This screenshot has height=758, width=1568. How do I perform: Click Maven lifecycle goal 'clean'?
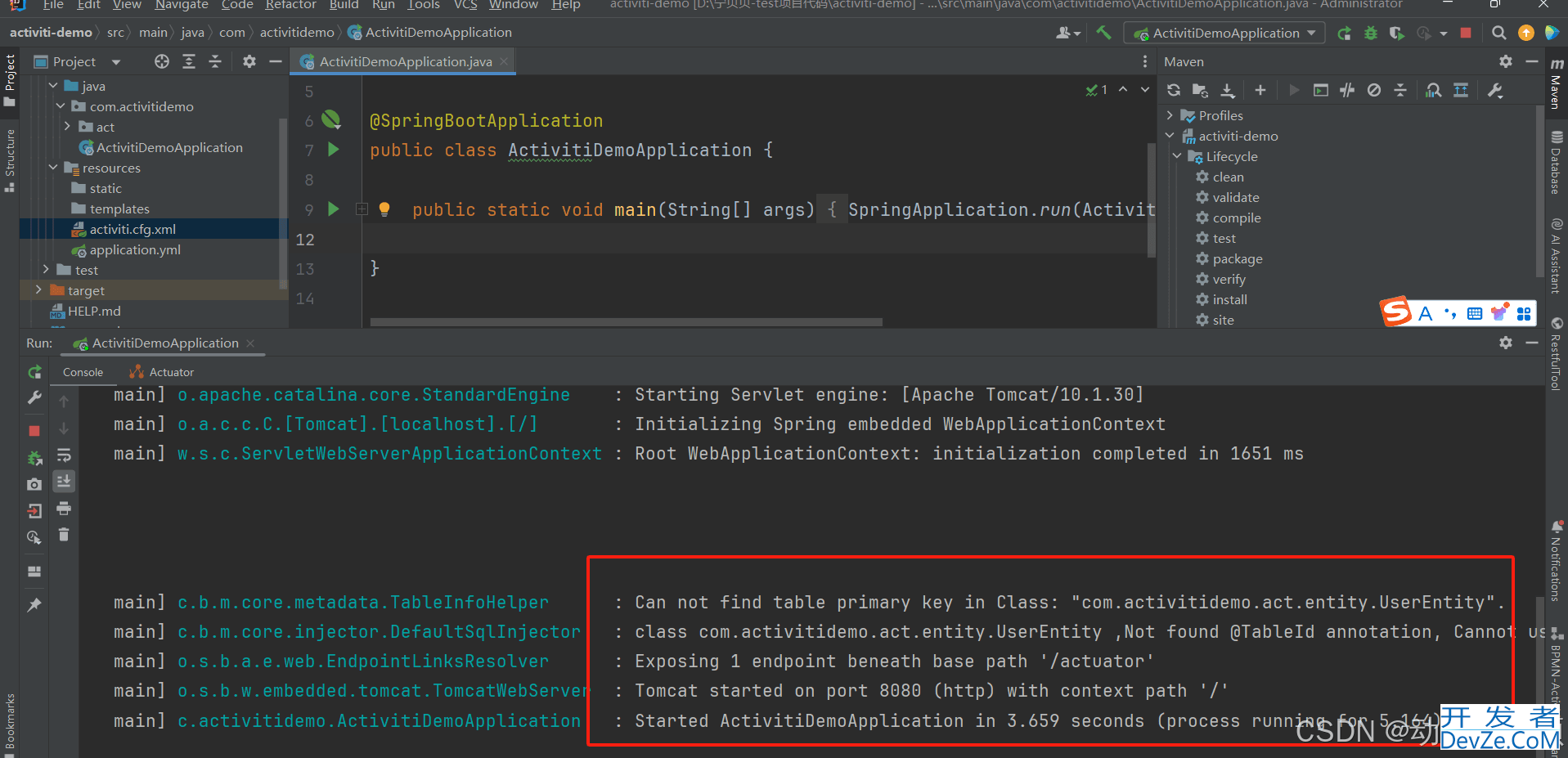click(1228, 177)
